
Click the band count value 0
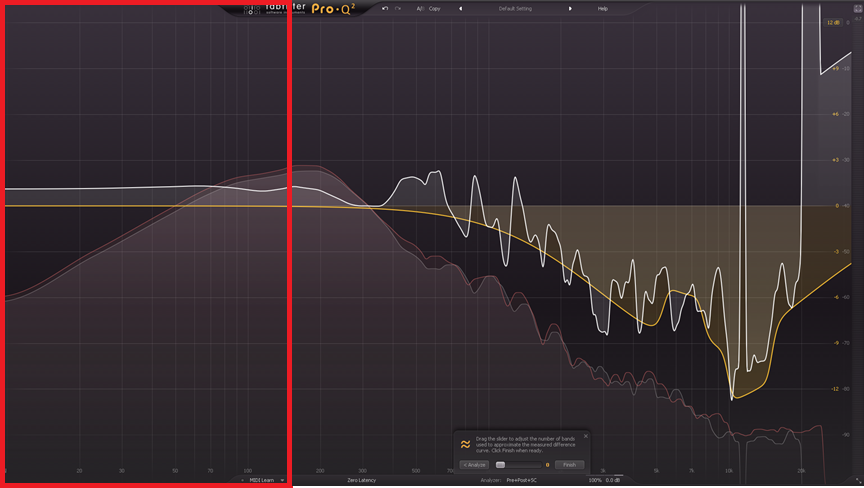point(547,465)
